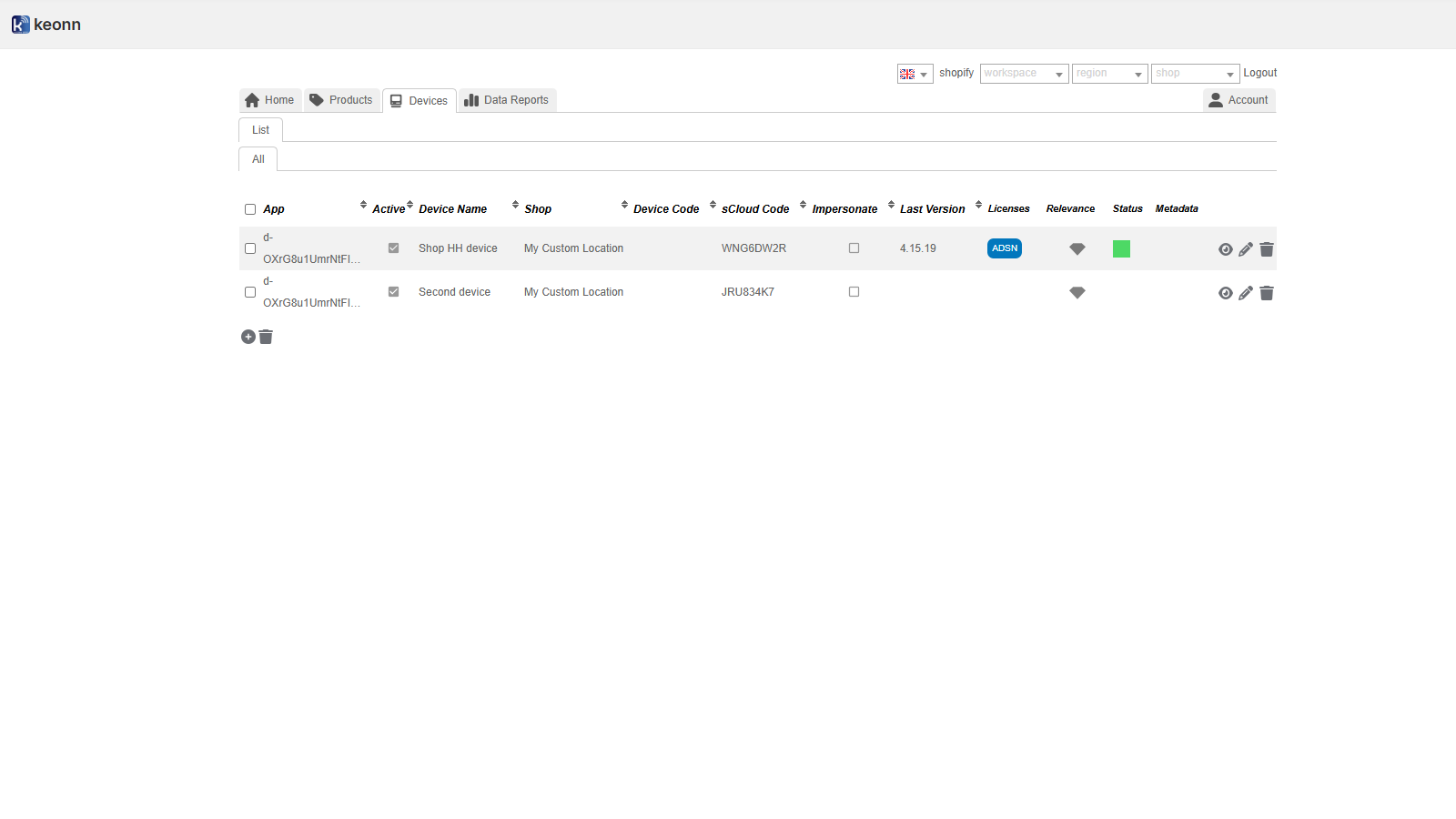This screenshot has height=819, width=1456.
Task: Open the language flag dropdown
Action: 915,74
